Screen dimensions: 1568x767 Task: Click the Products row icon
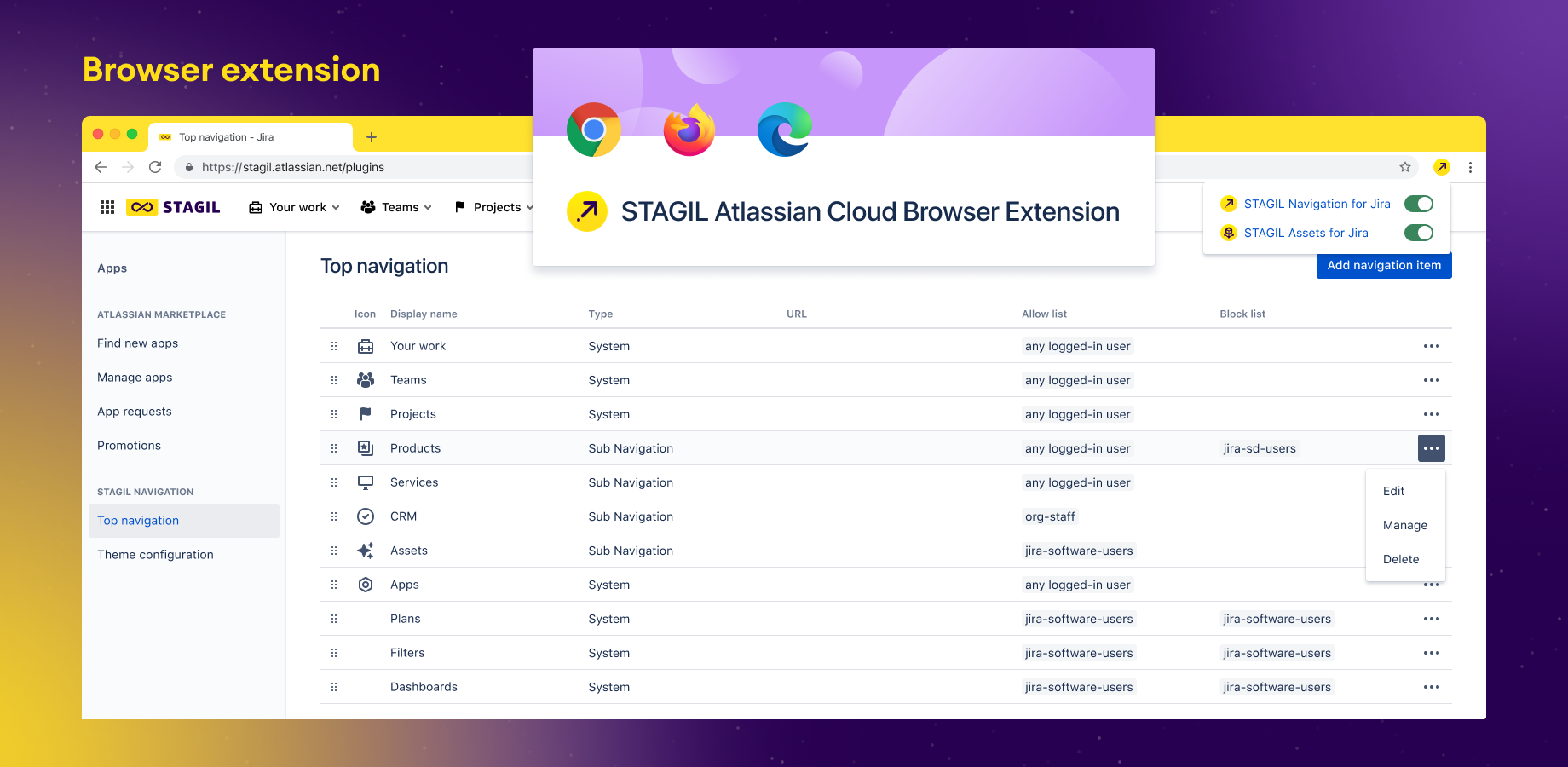366,448
